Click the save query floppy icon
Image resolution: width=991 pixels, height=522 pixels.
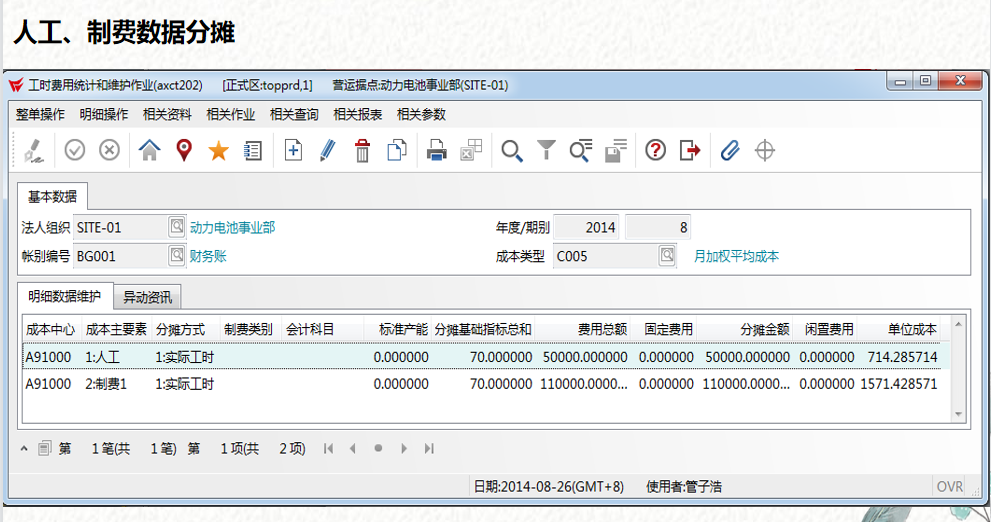coord(615,150)
